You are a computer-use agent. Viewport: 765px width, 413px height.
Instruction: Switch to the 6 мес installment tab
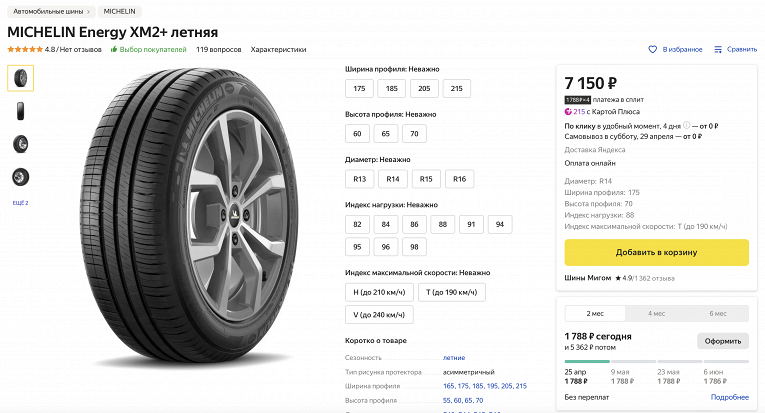[x=718, y=314]
